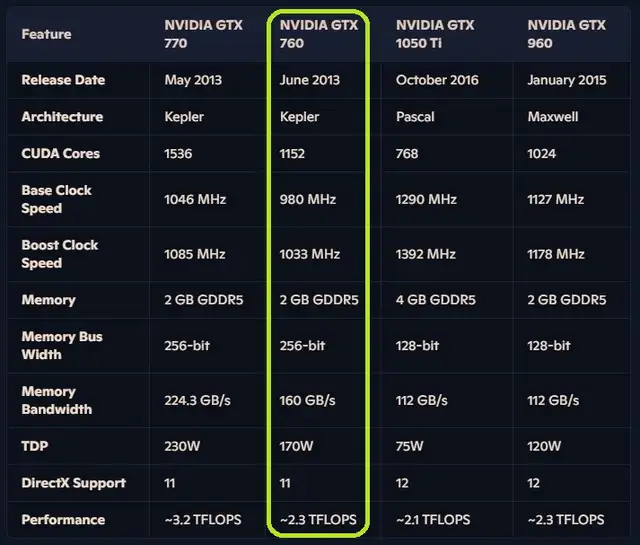640x545 pixels.
Task: Click the DirectX Support row label
Action: tap(73, 483)
